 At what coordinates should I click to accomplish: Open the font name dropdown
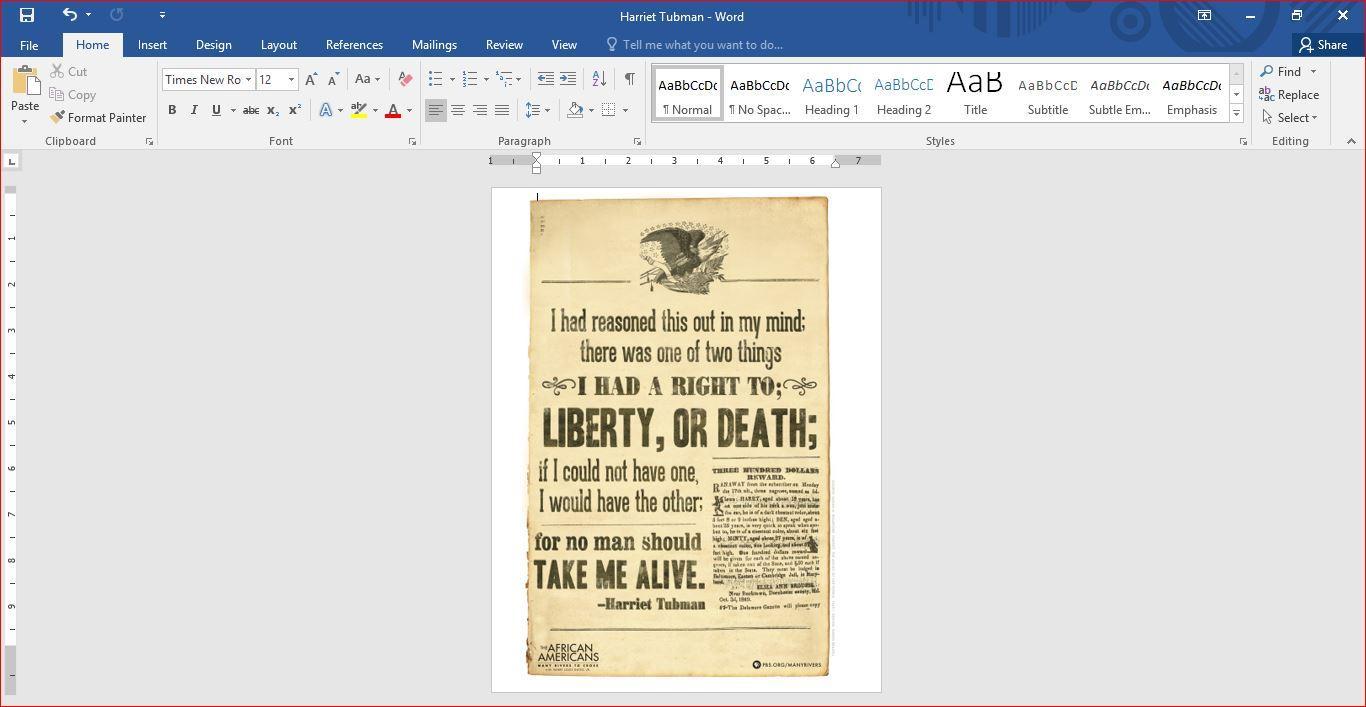tap(248, 80)
